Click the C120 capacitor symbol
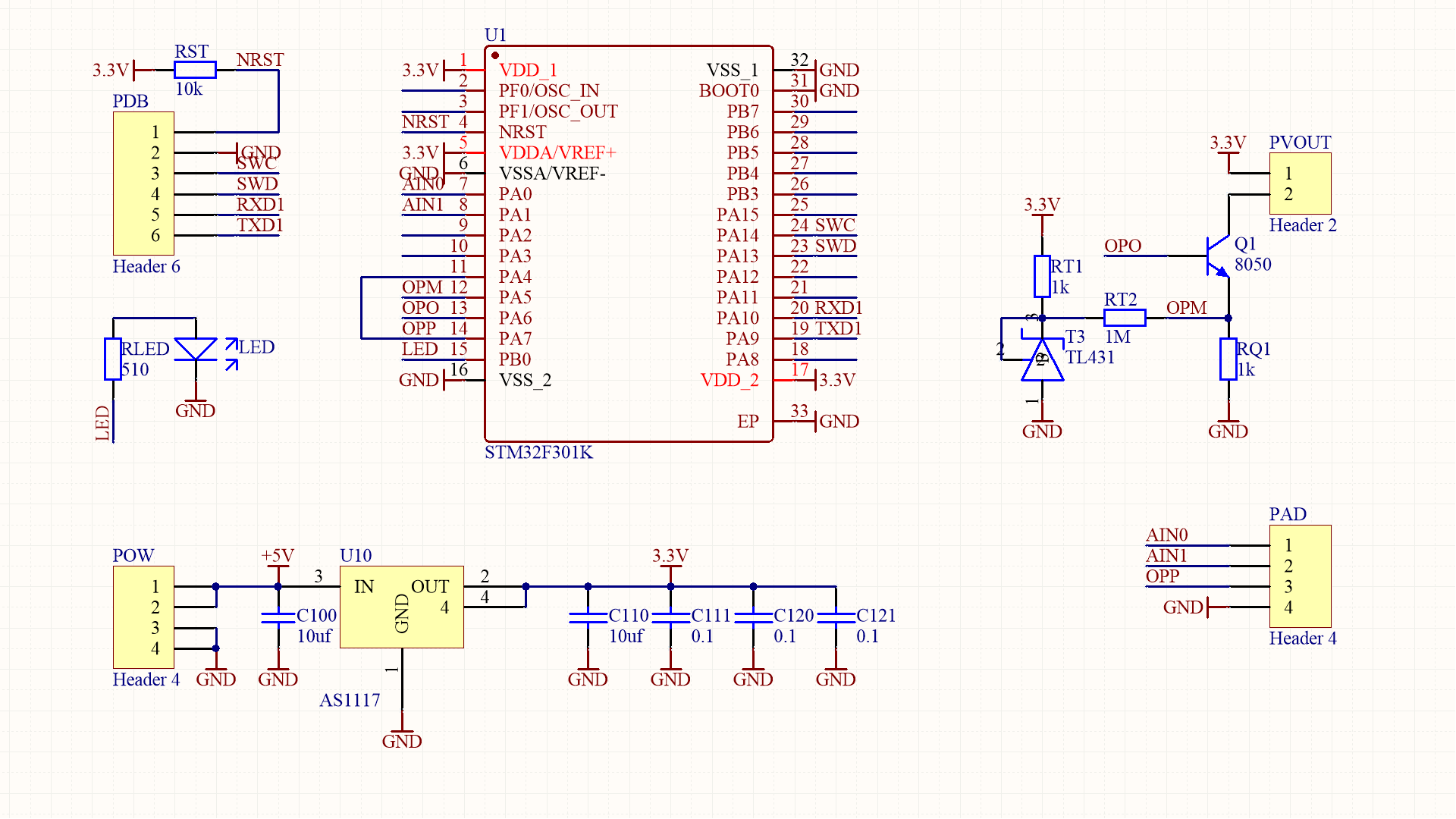The image size is (1456, 819). coord(753,617)
